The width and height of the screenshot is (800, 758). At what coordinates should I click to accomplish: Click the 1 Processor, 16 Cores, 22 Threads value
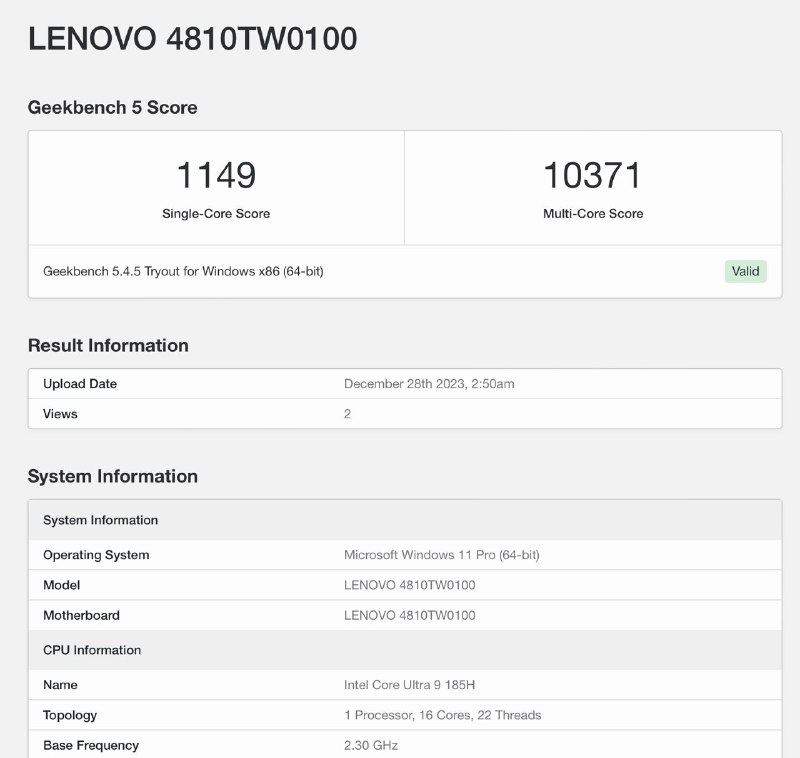click(443, 715)
